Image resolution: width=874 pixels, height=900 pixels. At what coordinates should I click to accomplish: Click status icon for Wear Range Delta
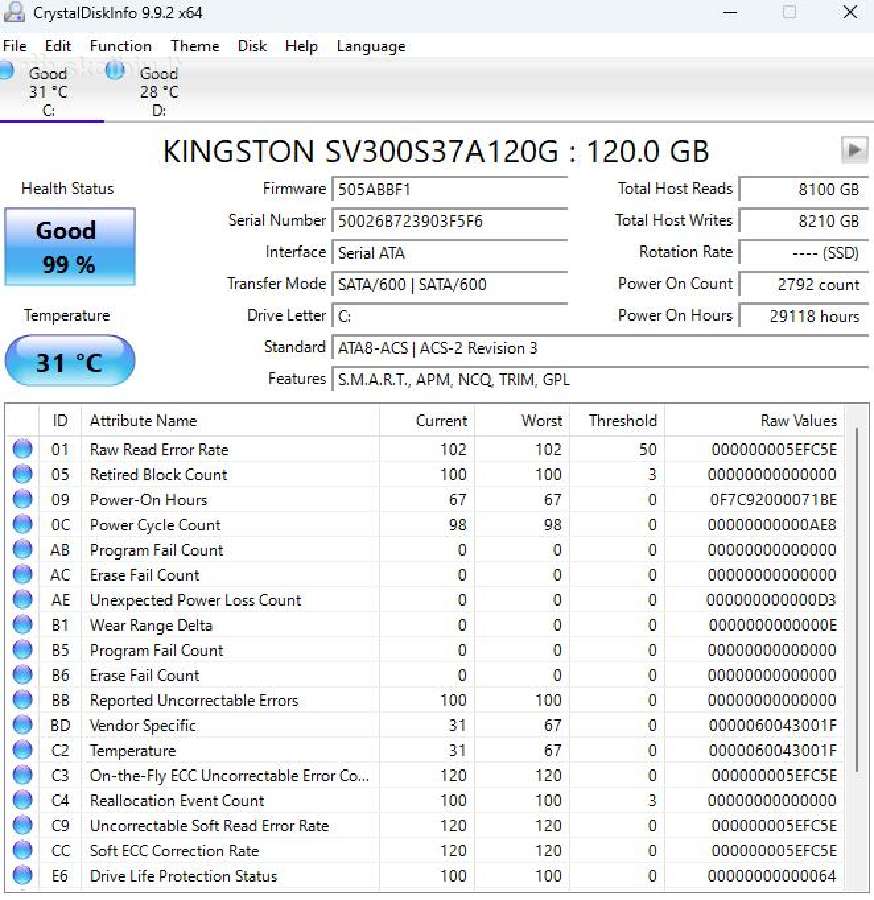(x=22, y=624)
